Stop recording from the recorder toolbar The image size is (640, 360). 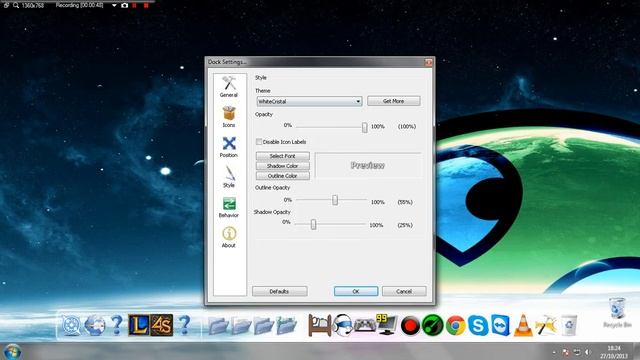[146, 5]
